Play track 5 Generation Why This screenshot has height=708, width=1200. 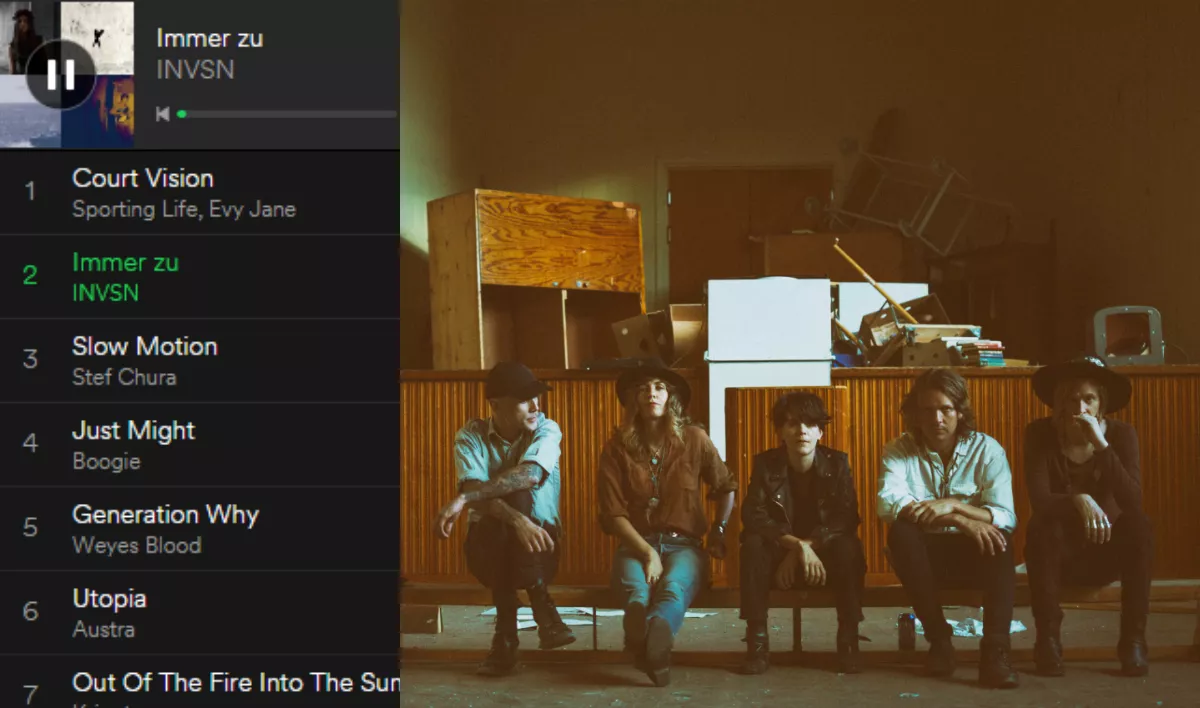(x=200, y=529)
